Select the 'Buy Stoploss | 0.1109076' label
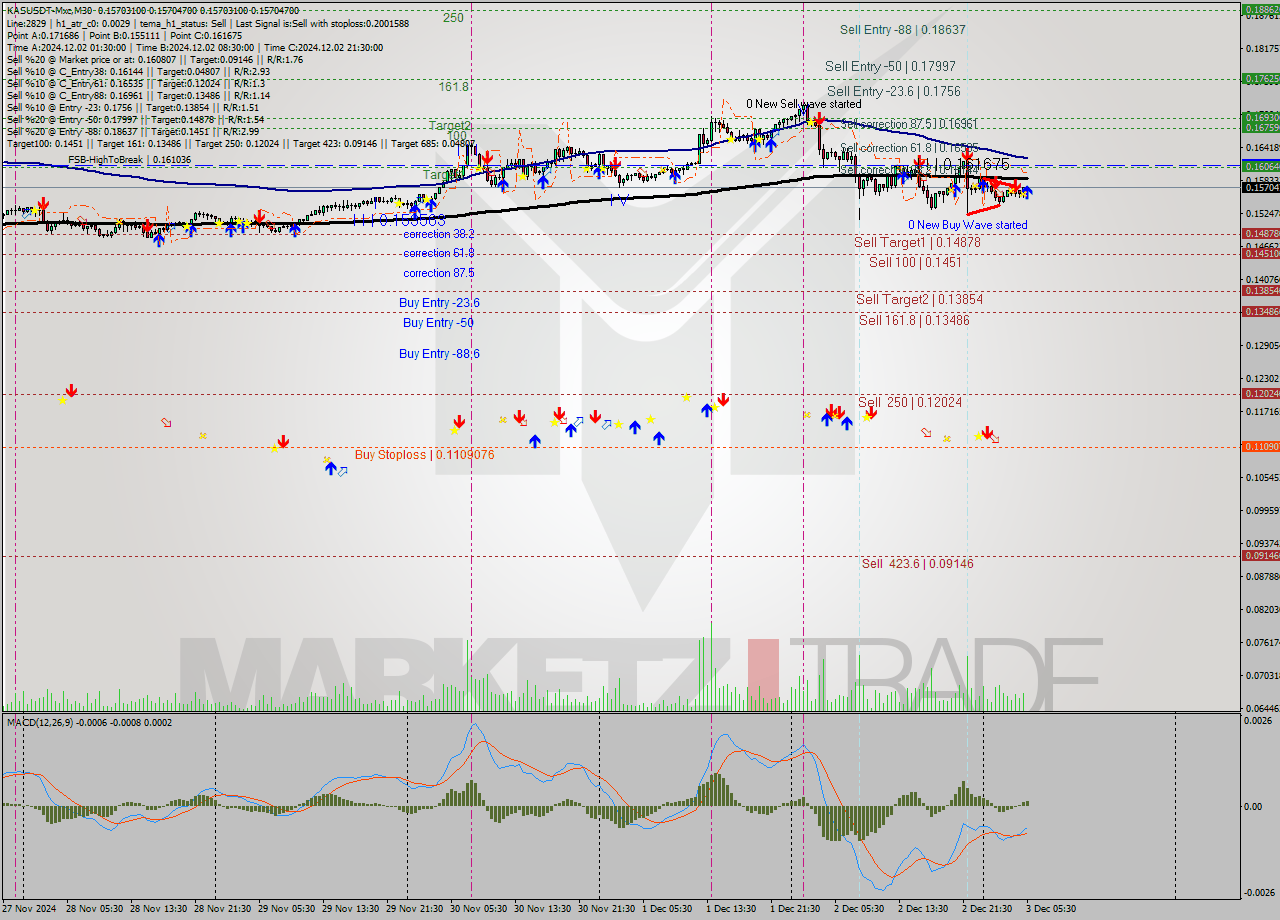The width and height of the screenshot is (1280, 920). (424, 454)
